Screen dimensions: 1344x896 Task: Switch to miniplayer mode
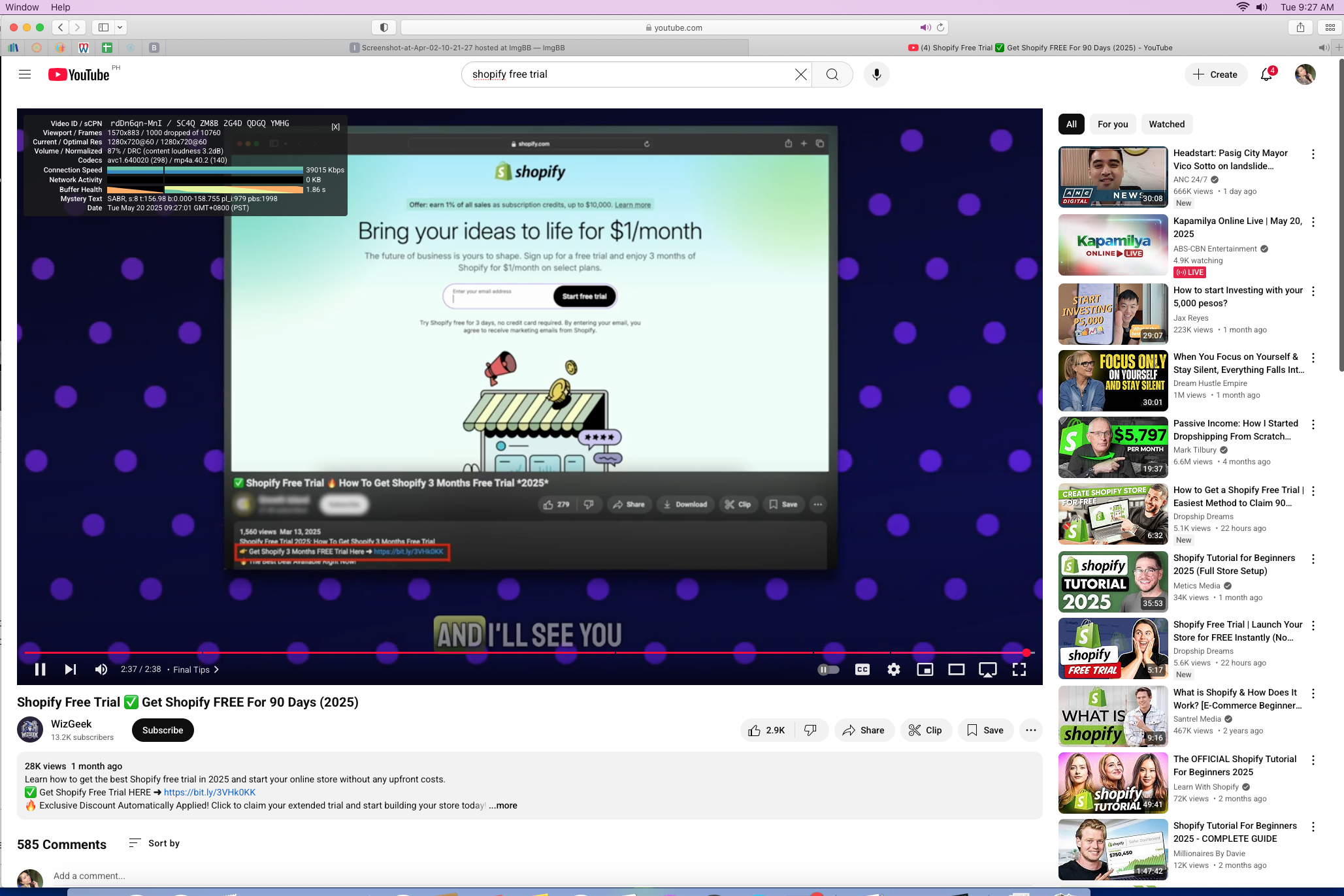coord(925,669)
